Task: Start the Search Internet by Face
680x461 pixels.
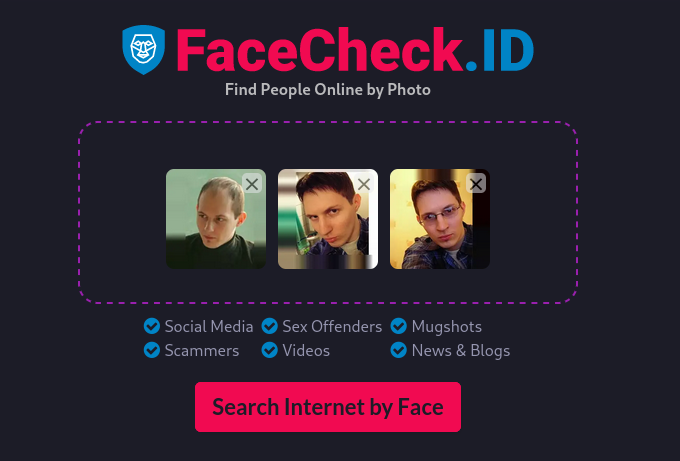Action: (x=328, y=407)
